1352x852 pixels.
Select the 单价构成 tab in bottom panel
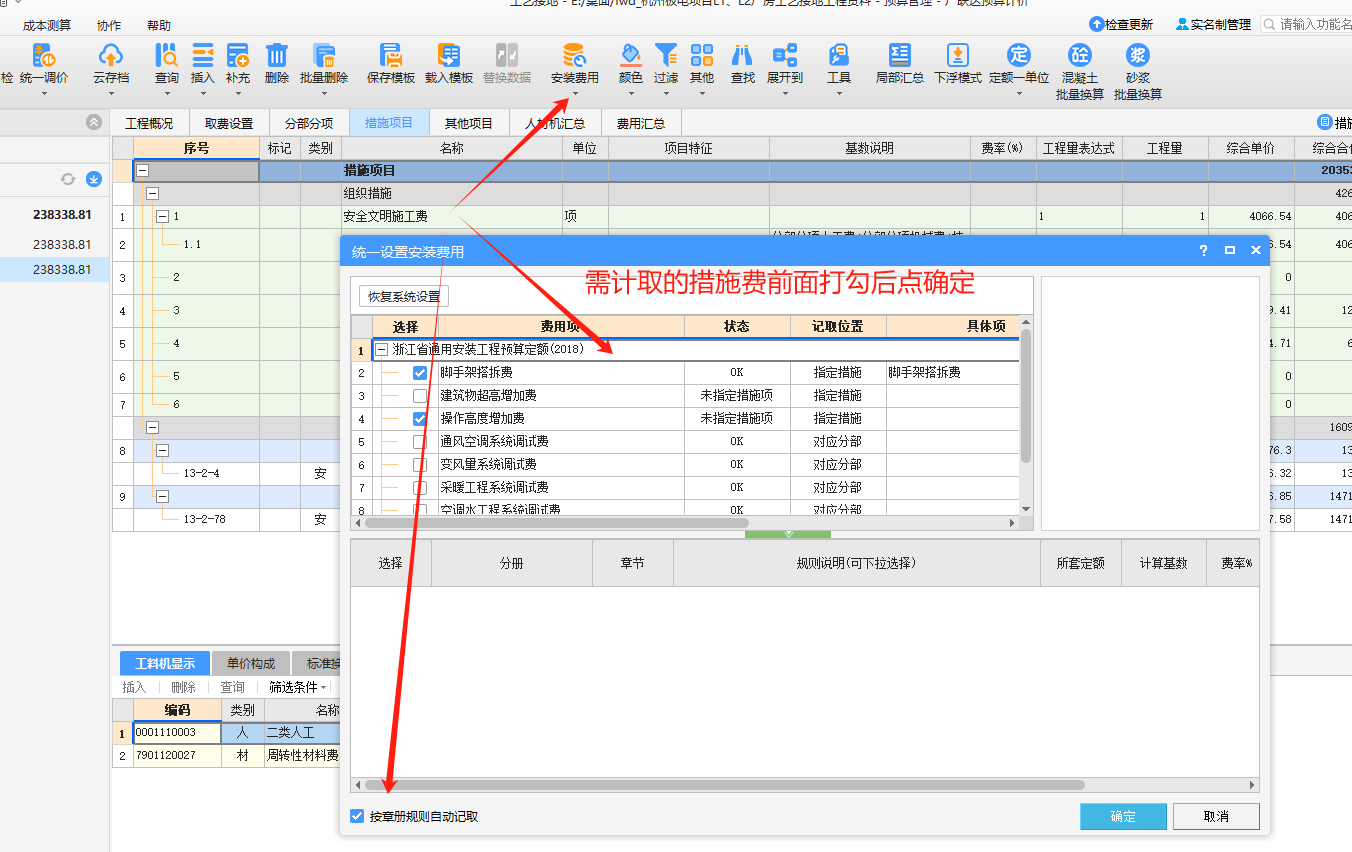point(251,663)
